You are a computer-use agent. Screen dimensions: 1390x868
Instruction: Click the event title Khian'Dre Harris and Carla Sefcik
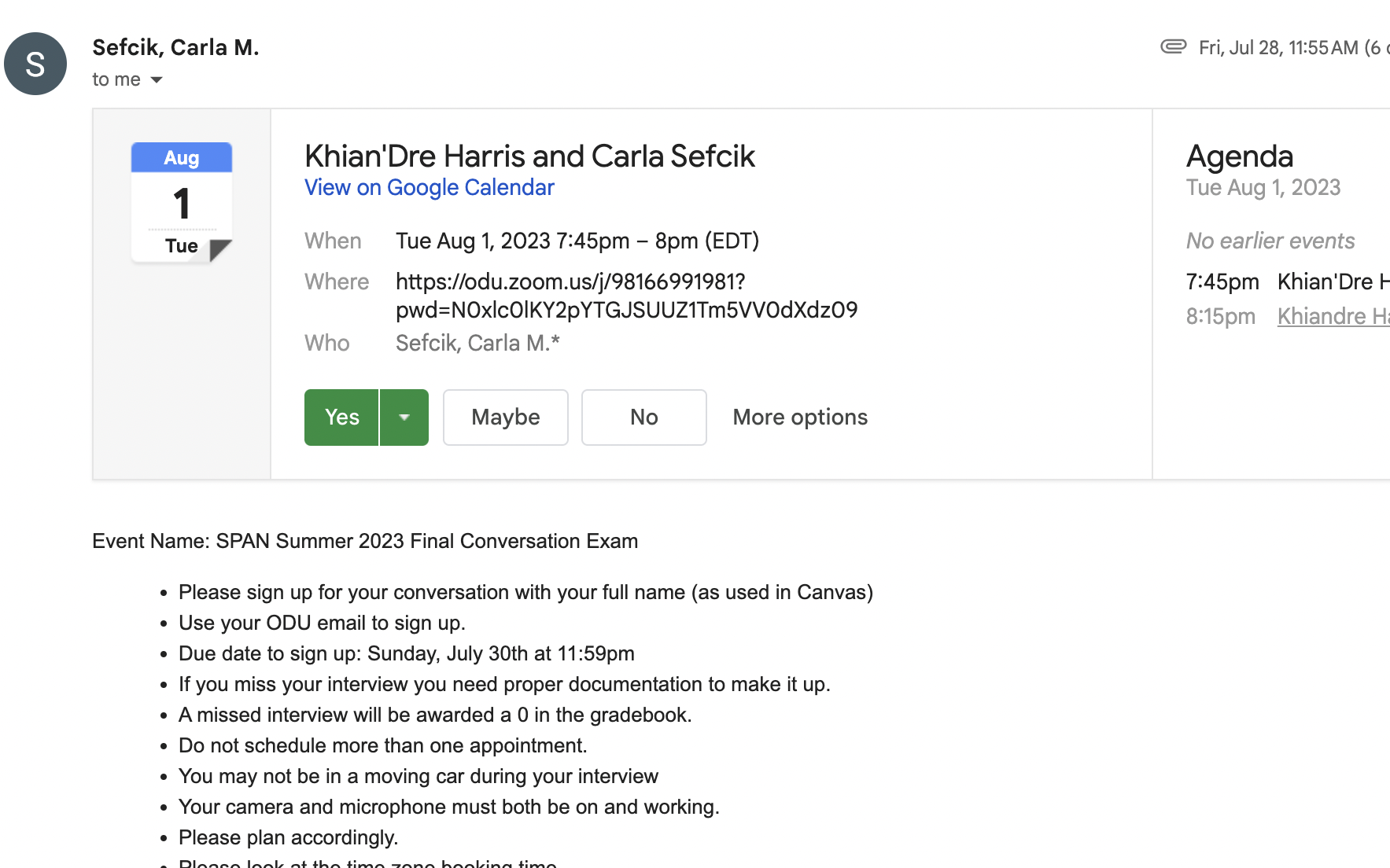529,156
